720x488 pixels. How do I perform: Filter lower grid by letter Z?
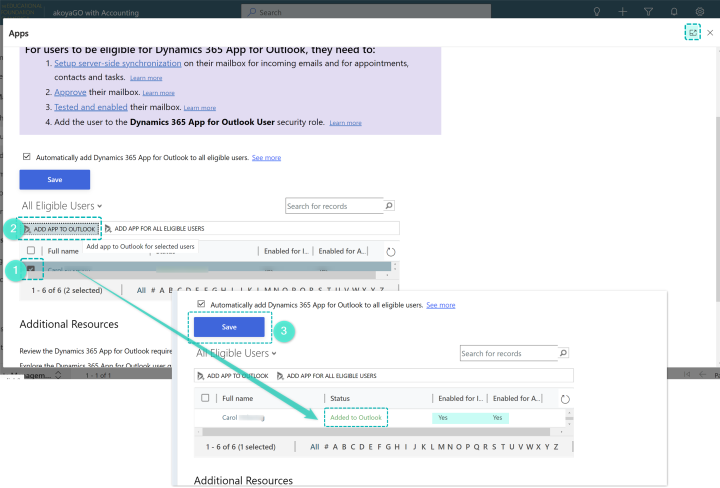click(556, 447)
